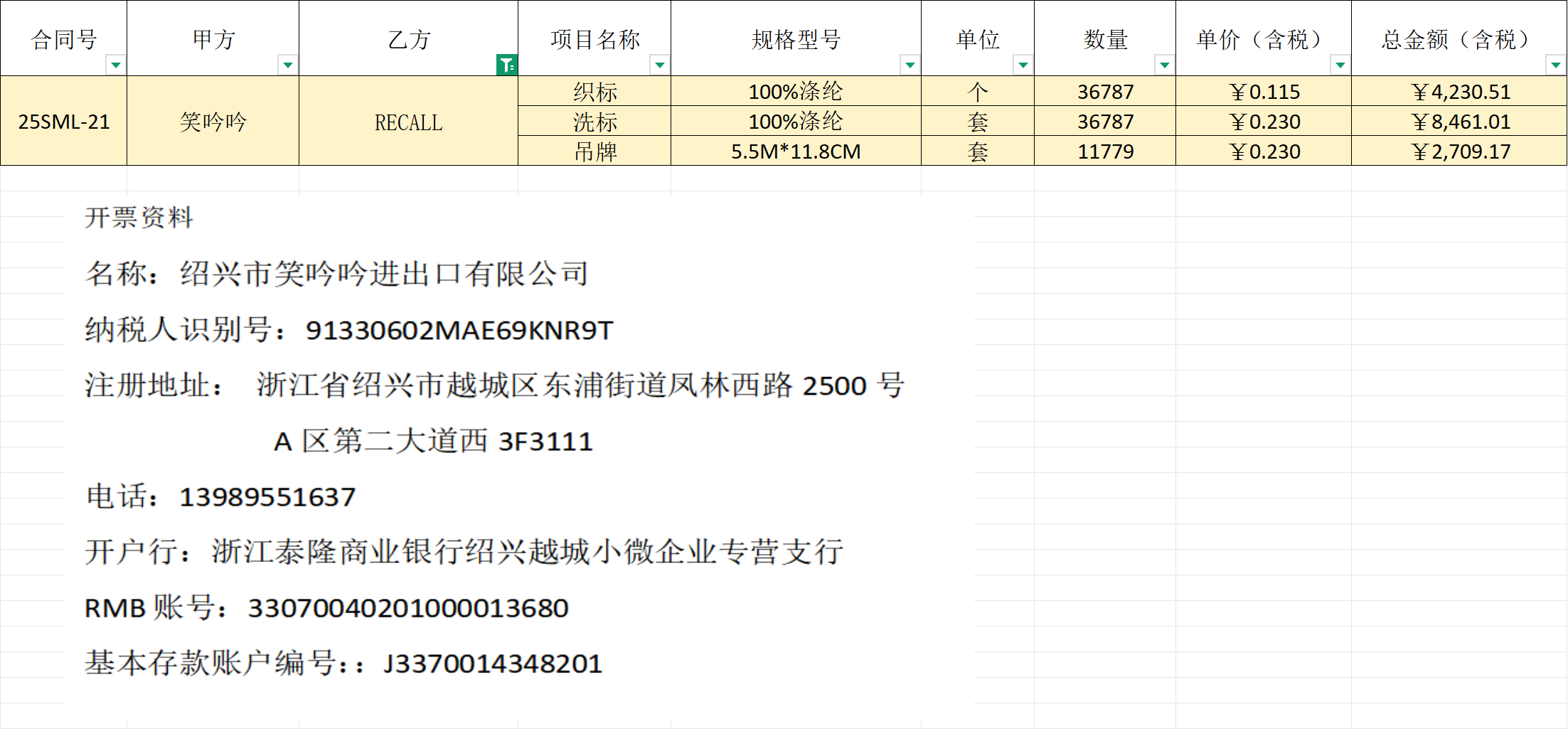The width and height of the screenshot is (1568, 729).
Task: Click the RMB account number 33070040201000013680
Action: pos(407,609)
